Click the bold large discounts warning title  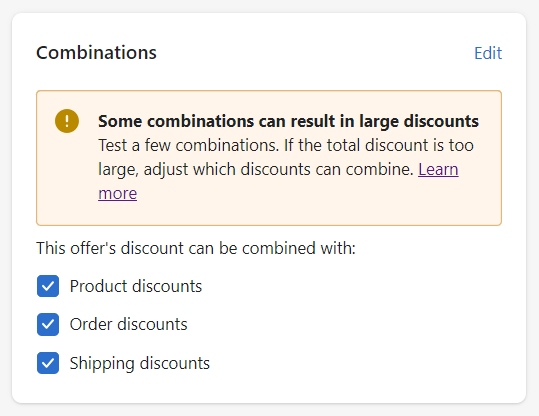[288, 121]
